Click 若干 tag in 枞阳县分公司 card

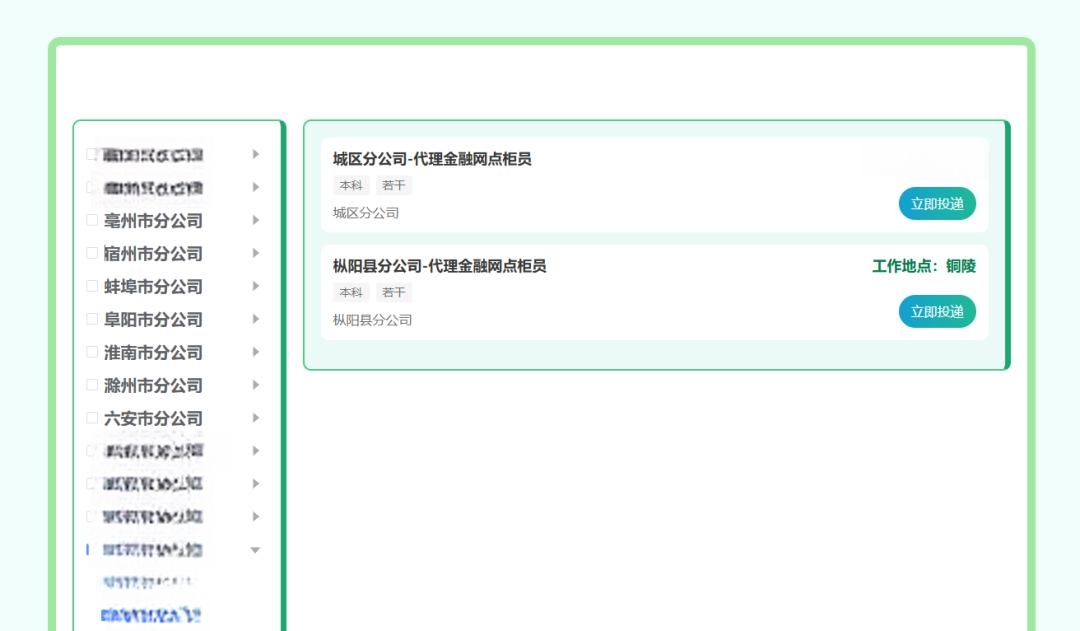pyautogui.click(x=393, y=292)
